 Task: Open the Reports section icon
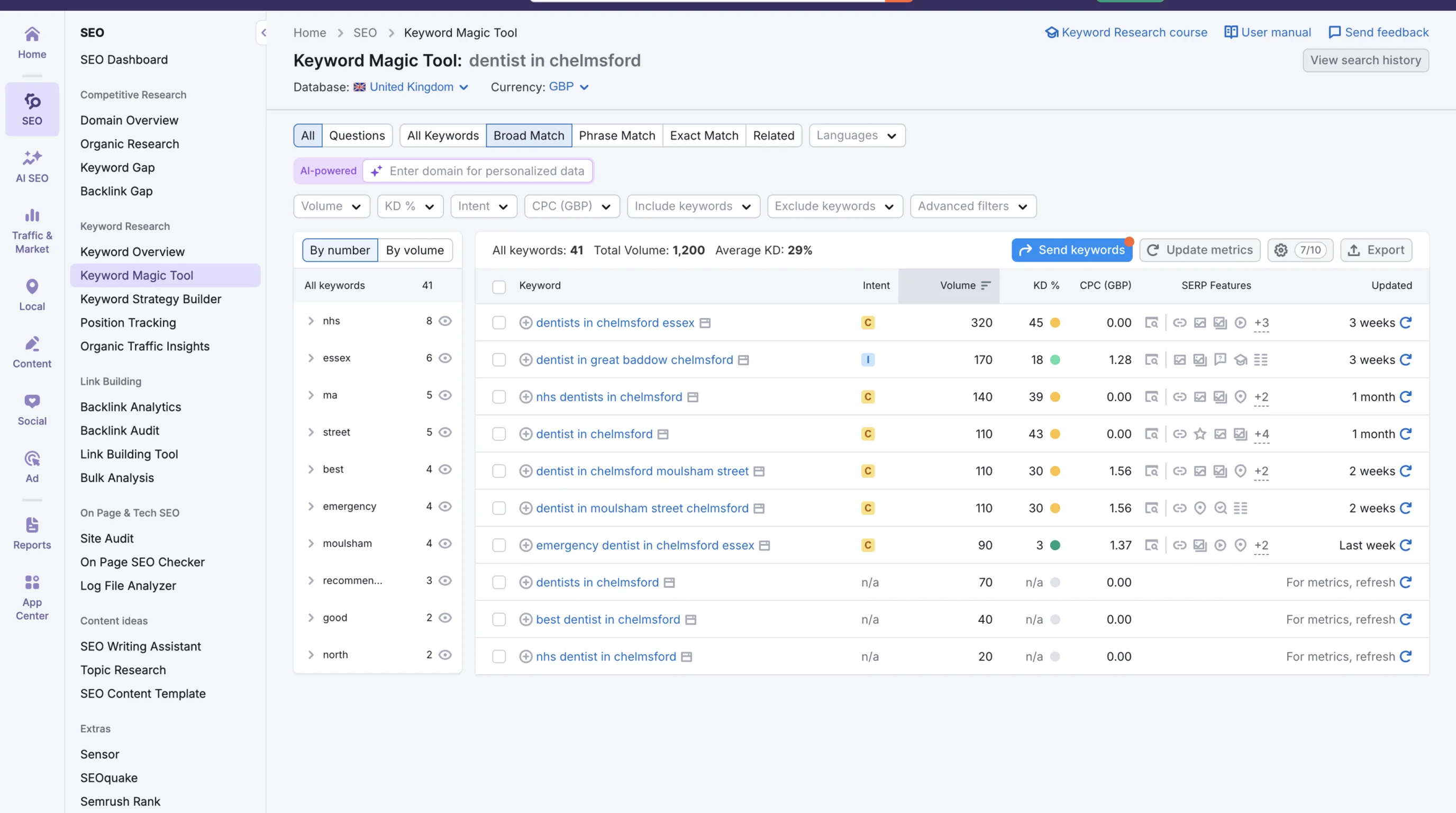click(32, 534)
